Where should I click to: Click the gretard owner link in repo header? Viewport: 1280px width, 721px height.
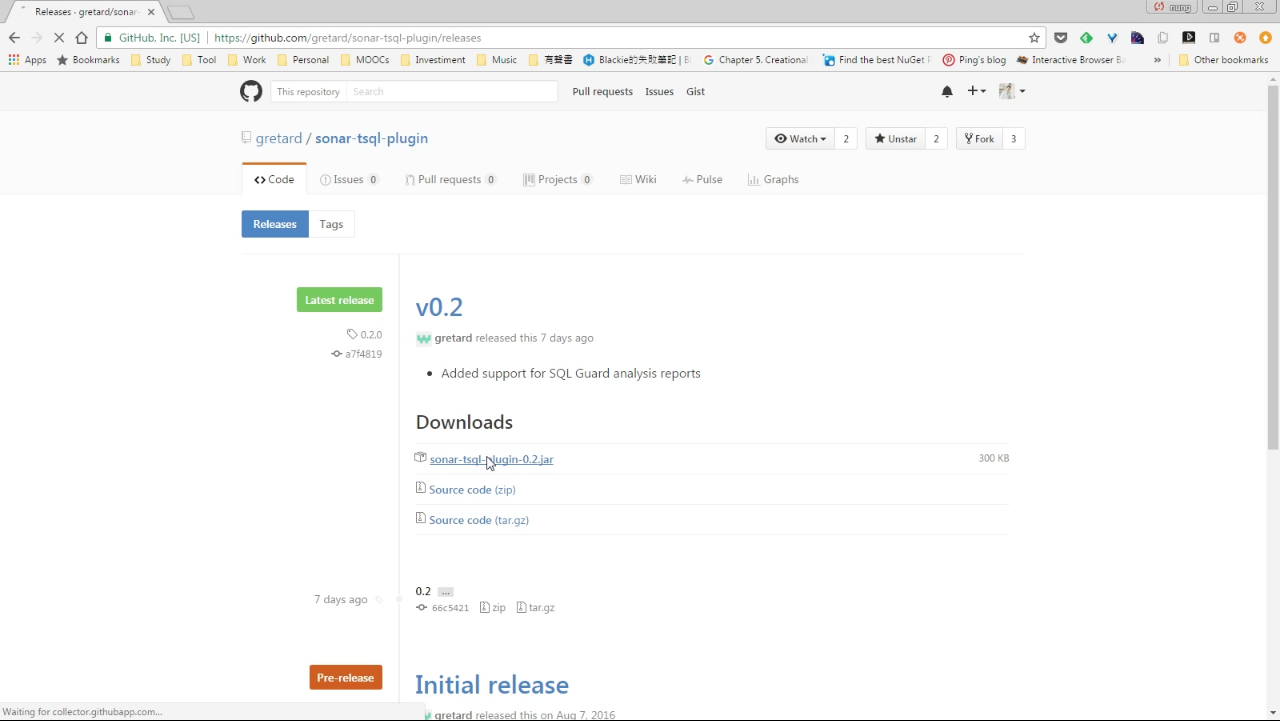(279, 139)
